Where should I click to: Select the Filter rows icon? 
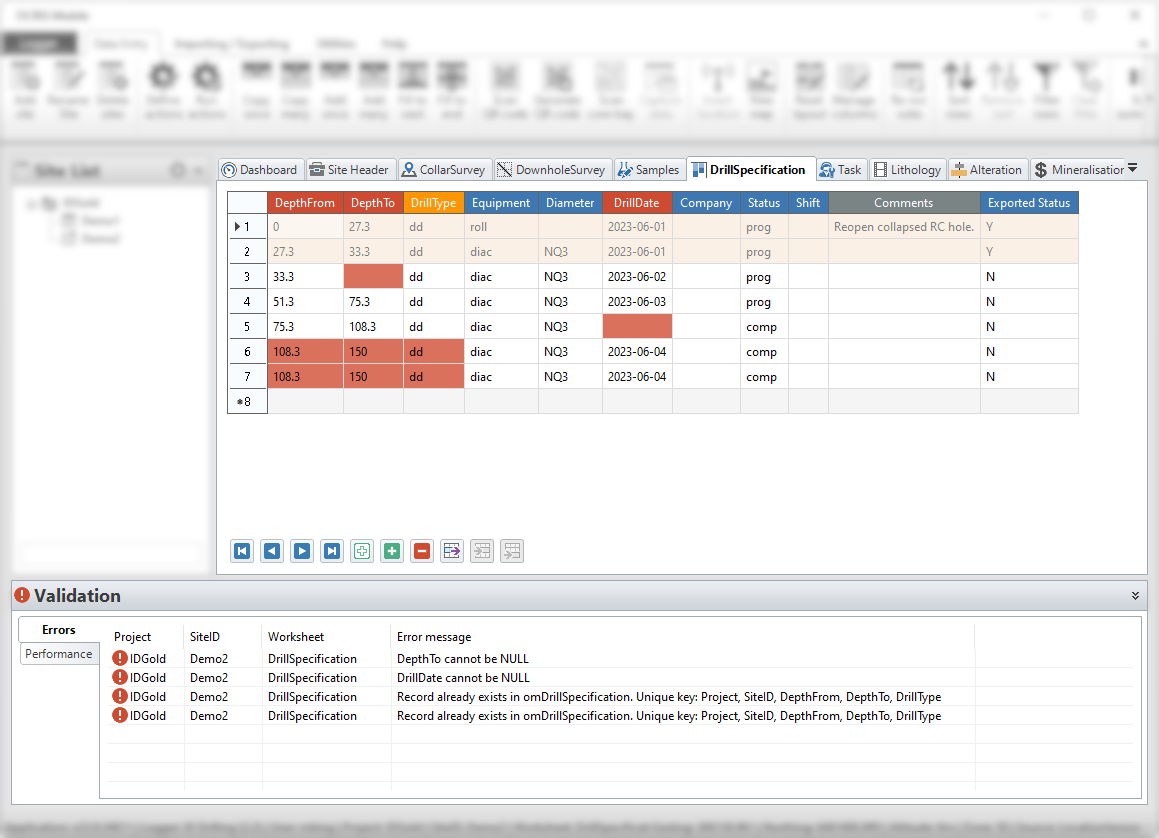1046,87
